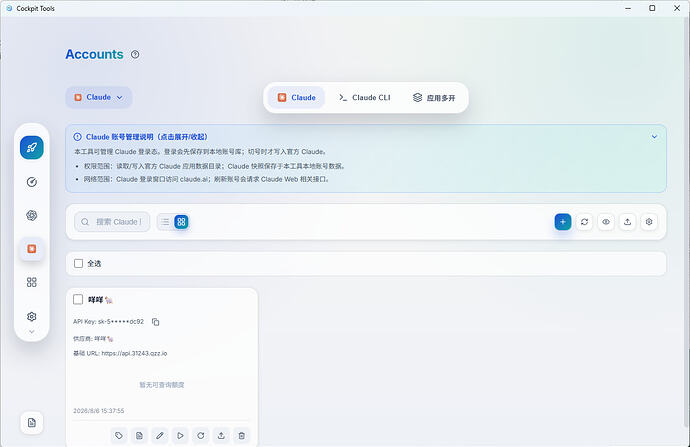Open the speedometer dashboard sidebar icon
Image resolution: width=690 pixels, height=447 pixels.
pos(32,182)
